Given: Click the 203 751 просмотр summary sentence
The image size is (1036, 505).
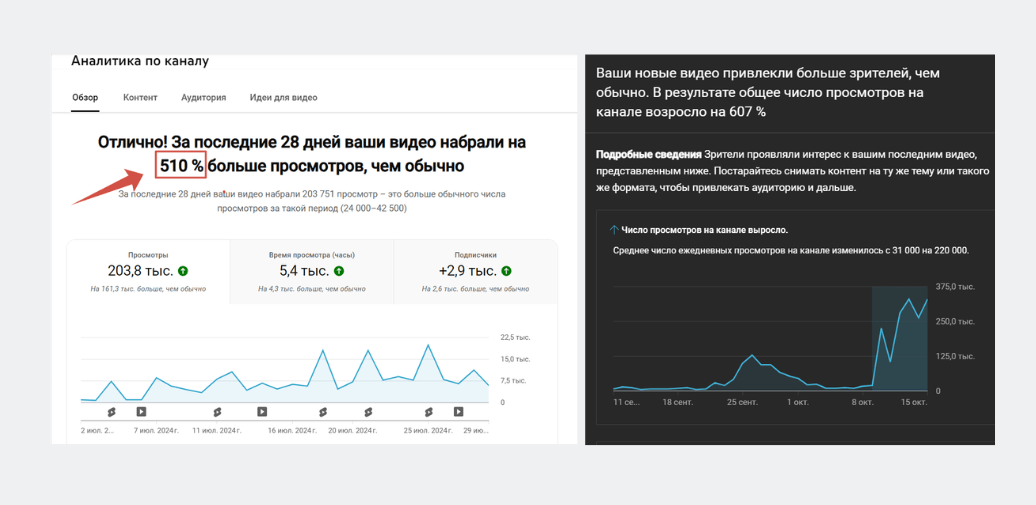Looking at the screenshot, I should (312, 201).
